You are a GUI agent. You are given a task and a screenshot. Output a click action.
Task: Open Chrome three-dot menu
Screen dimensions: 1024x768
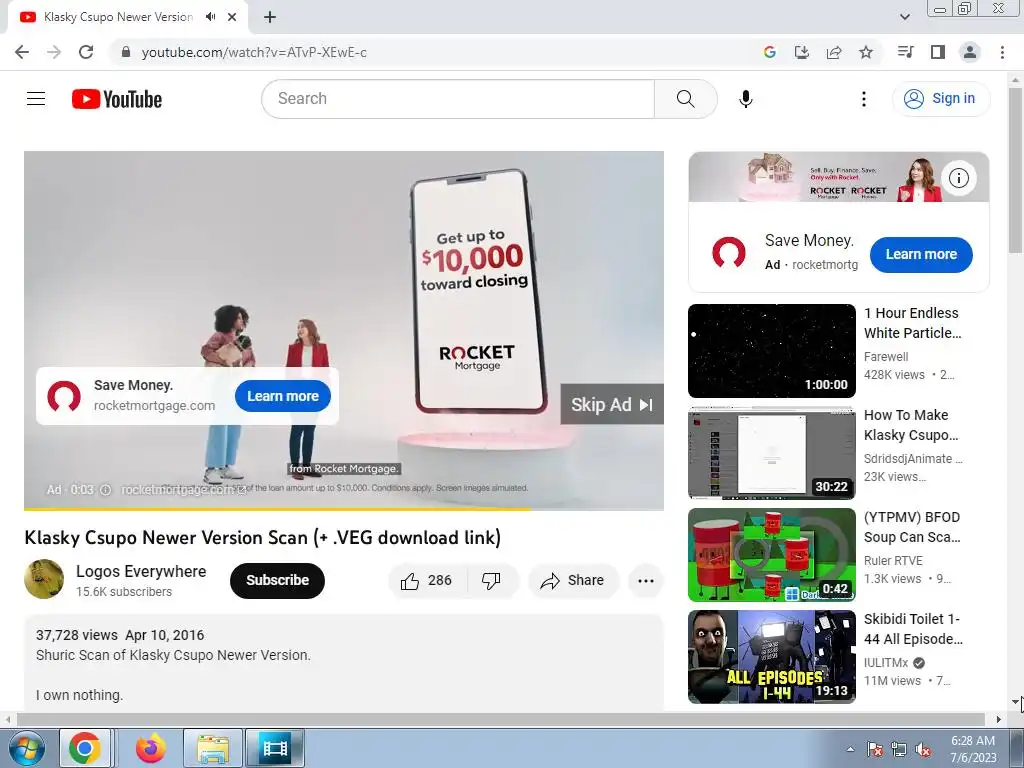click(1002, 52)
